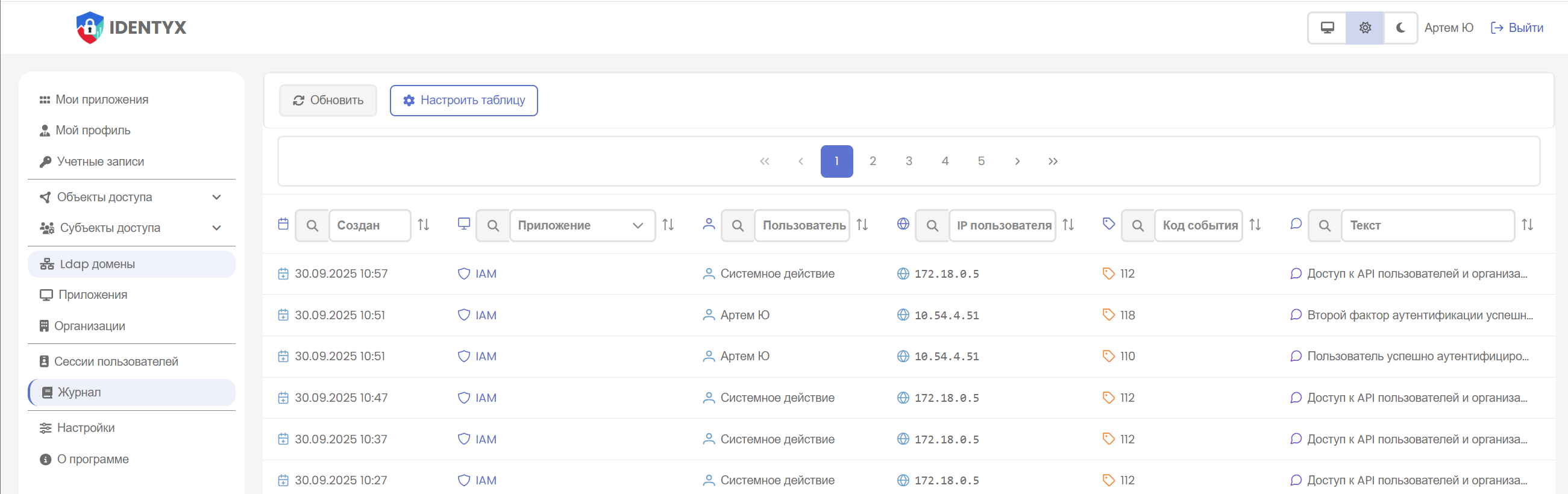Click Настроить таблицу button
This screenshot has width=1568, height=494.
[464, 101]
